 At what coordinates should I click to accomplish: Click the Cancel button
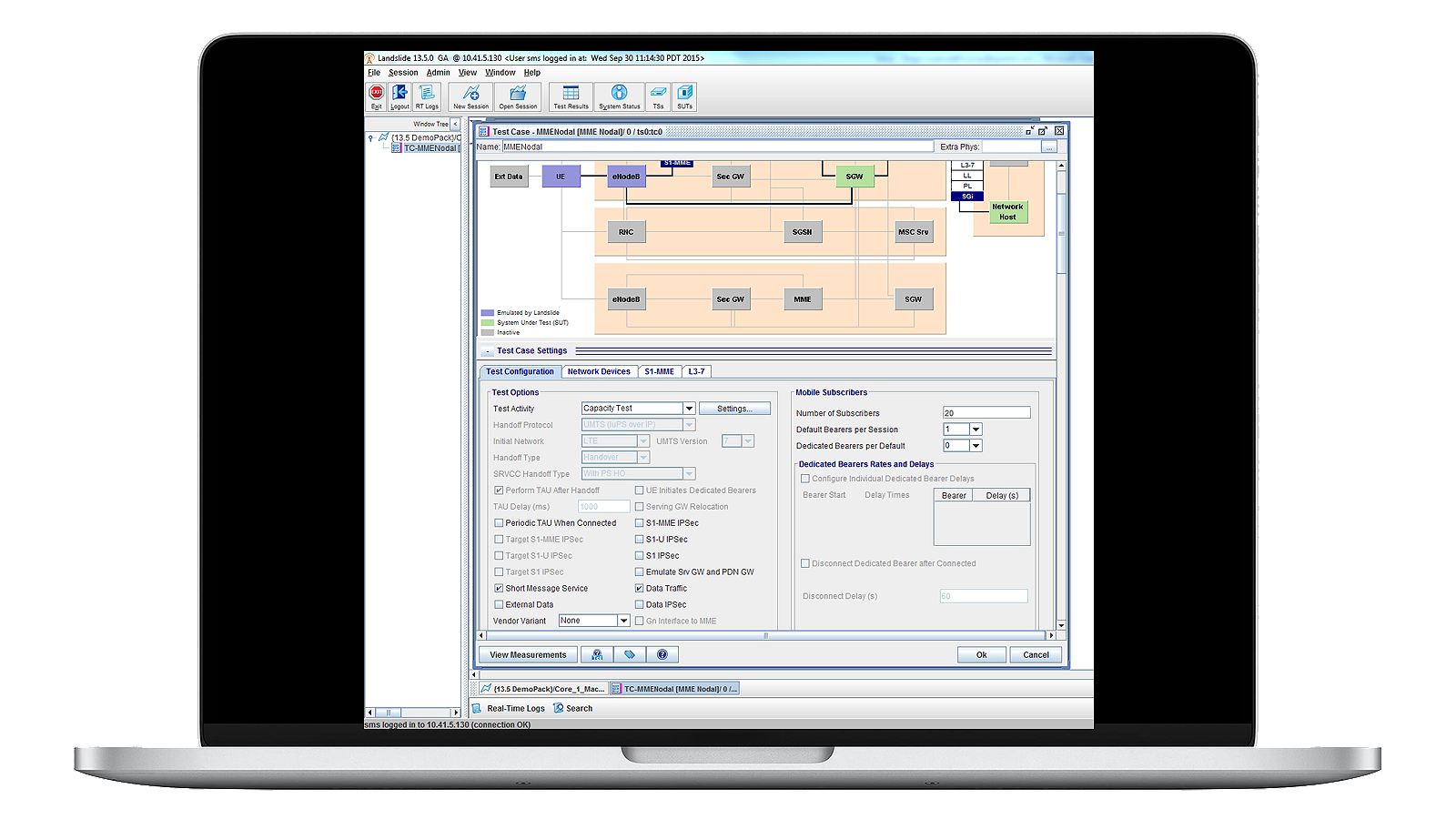1036,655
